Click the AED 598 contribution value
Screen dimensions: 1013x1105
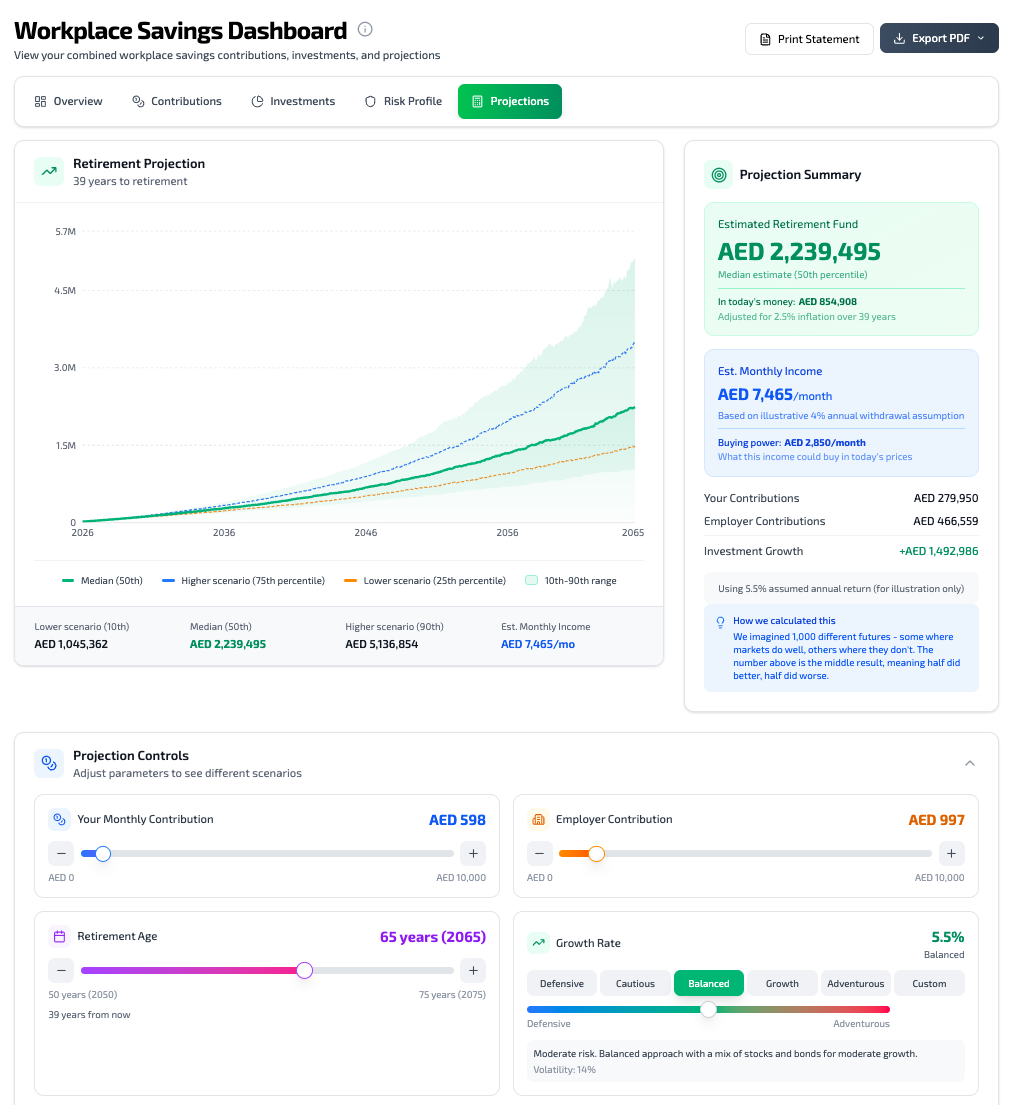pyautogui.click(x=457, y=820)
